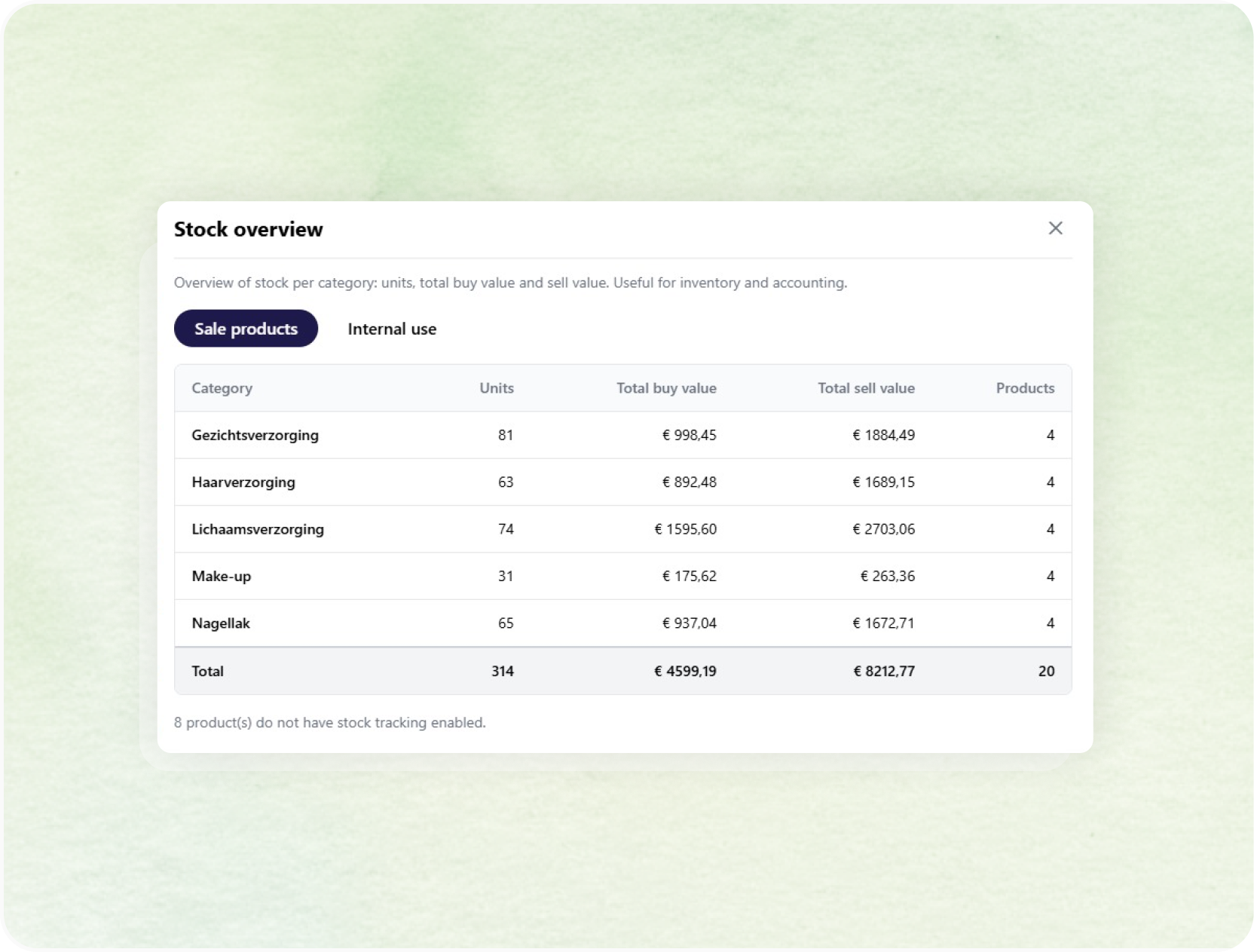Click the Total row label
The height and width of the screenshot is (952, 1254).
pos(207,671)
